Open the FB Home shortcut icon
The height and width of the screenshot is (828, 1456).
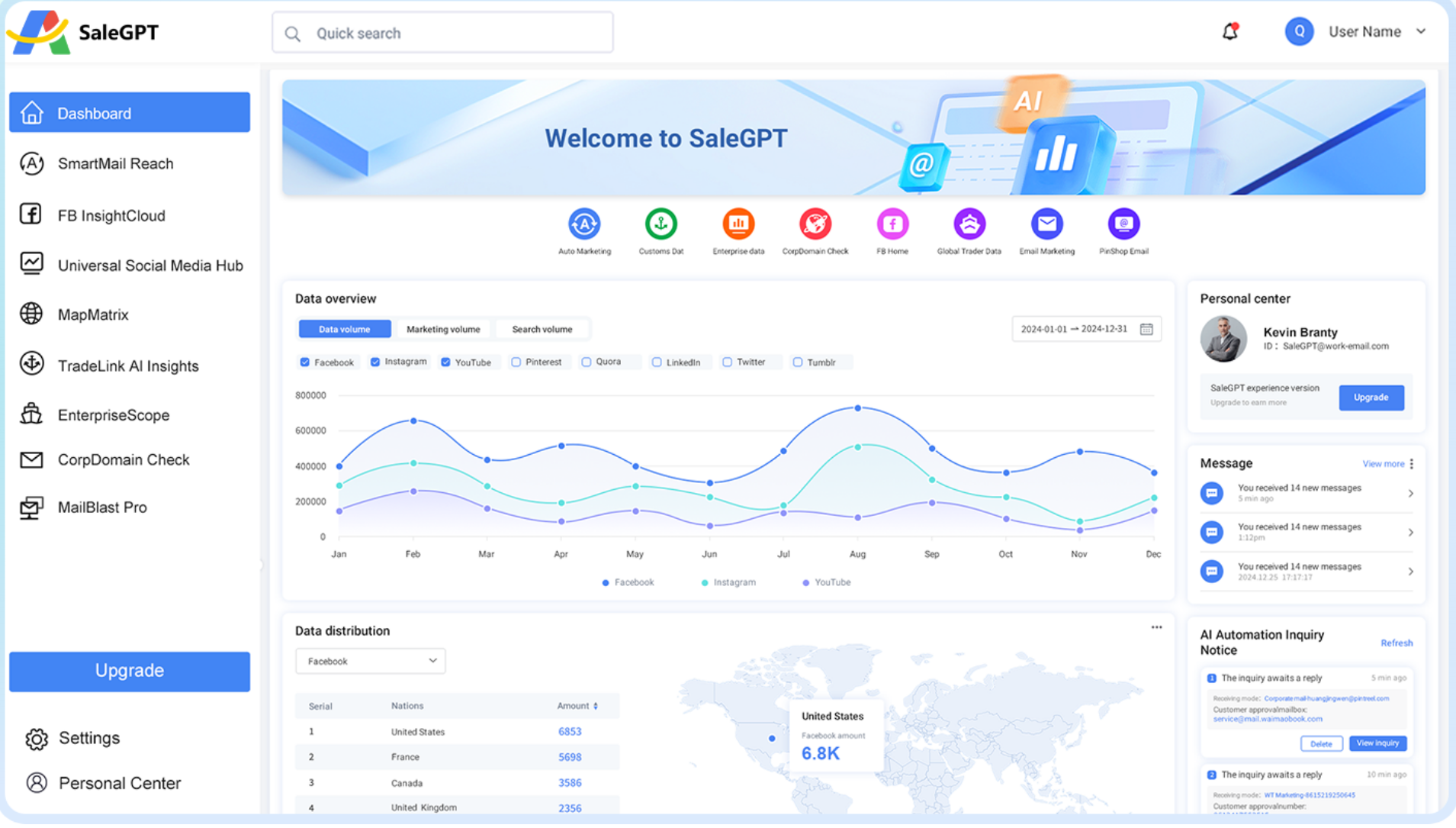[892, 224]
